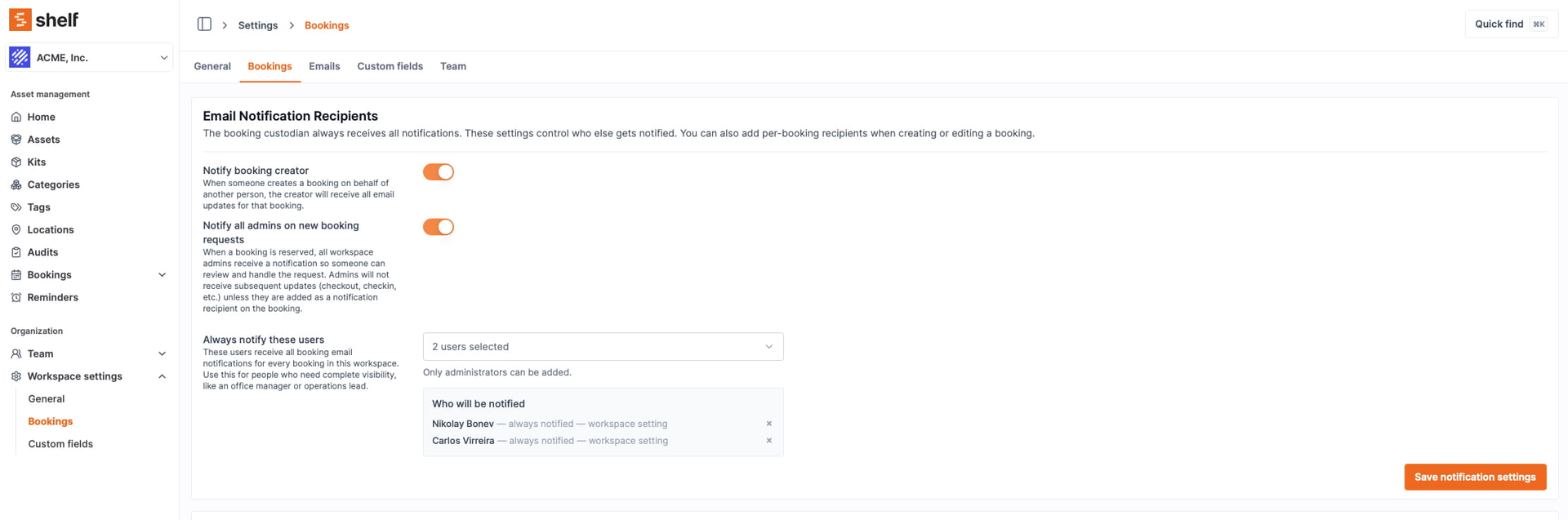Click the ACME, Inc. workspace avatar

[20, 57]
